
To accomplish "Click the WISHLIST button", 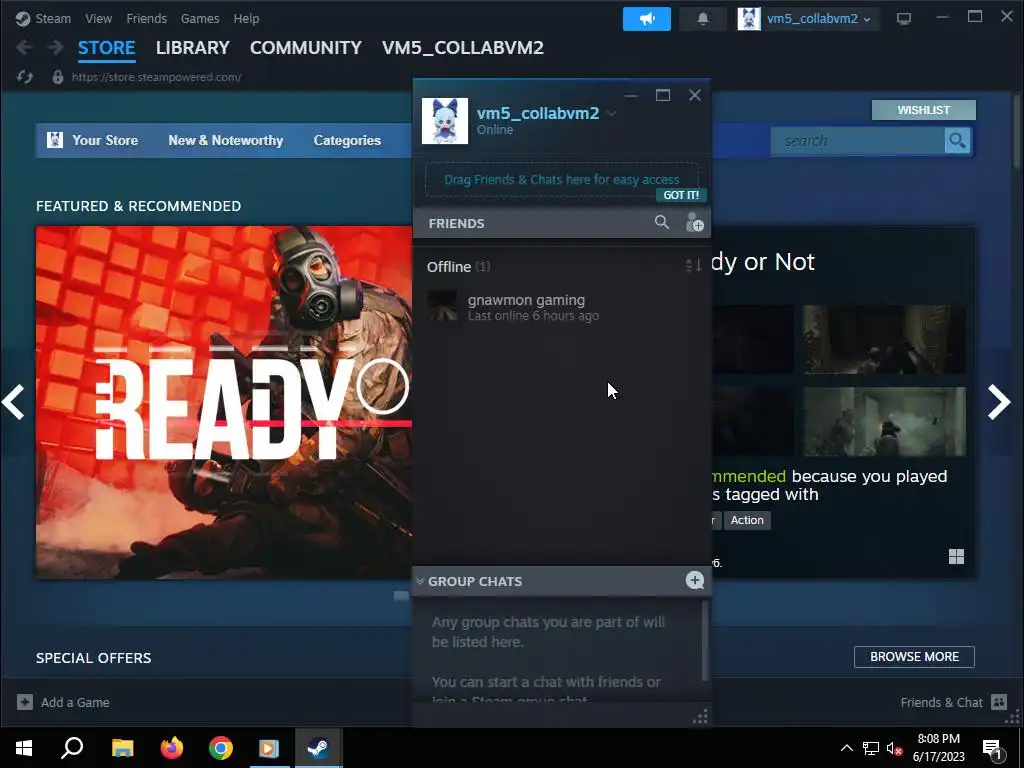I will point(923,110).
